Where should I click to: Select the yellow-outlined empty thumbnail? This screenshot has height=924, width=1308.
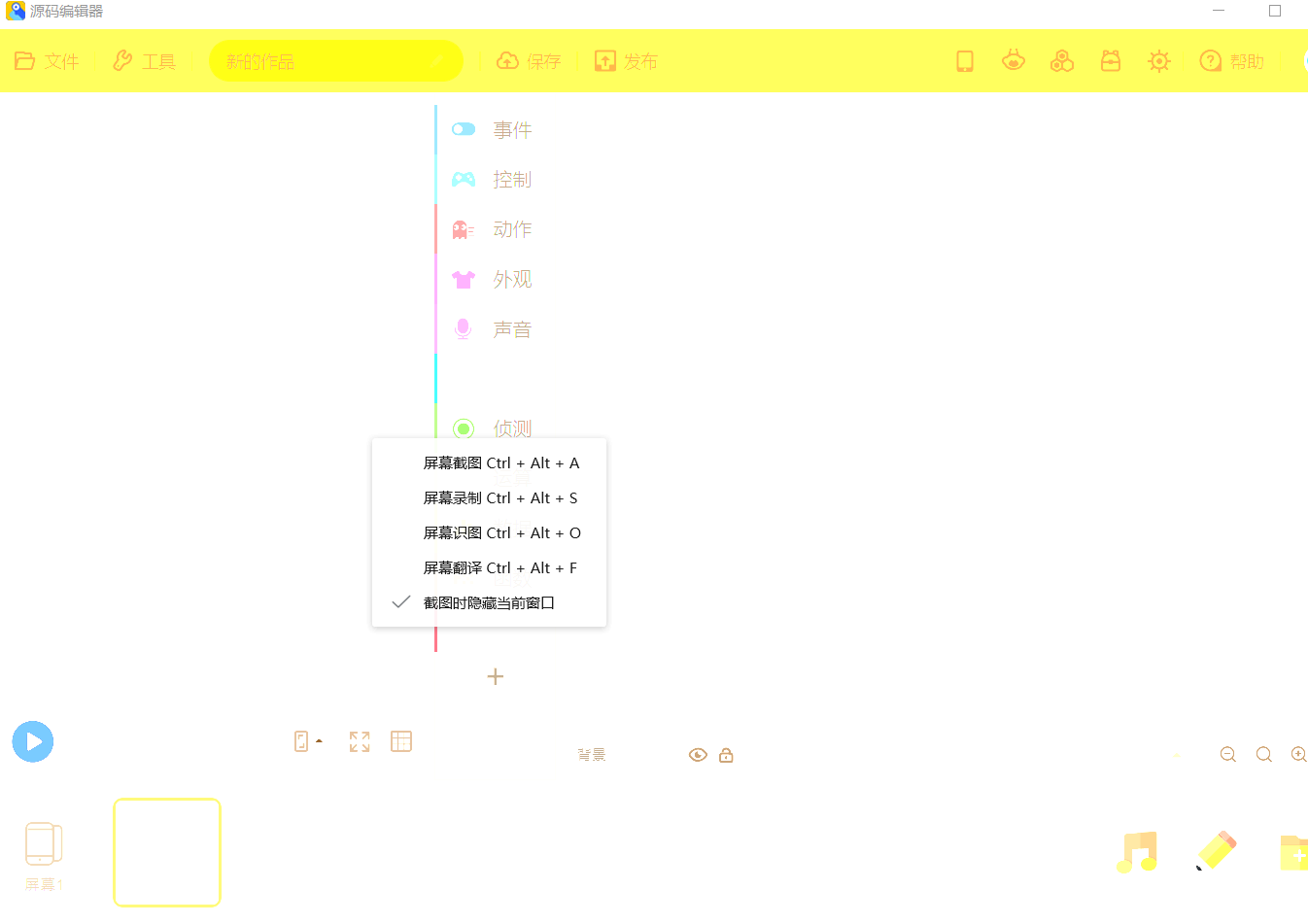(167, 852)
